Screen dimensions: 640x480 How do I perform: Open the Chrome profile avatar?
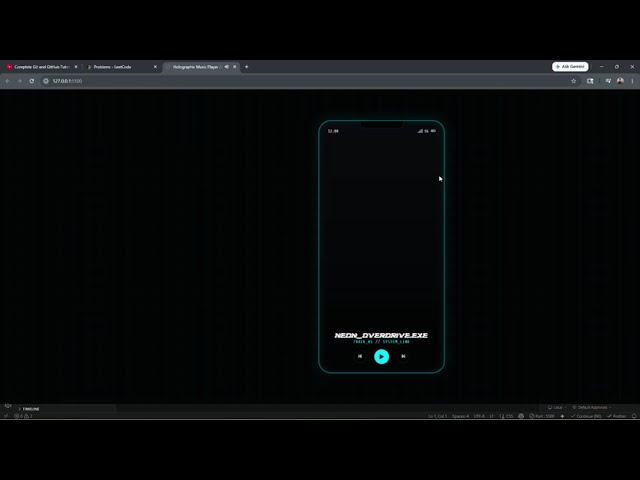click(x=620, y=81)
